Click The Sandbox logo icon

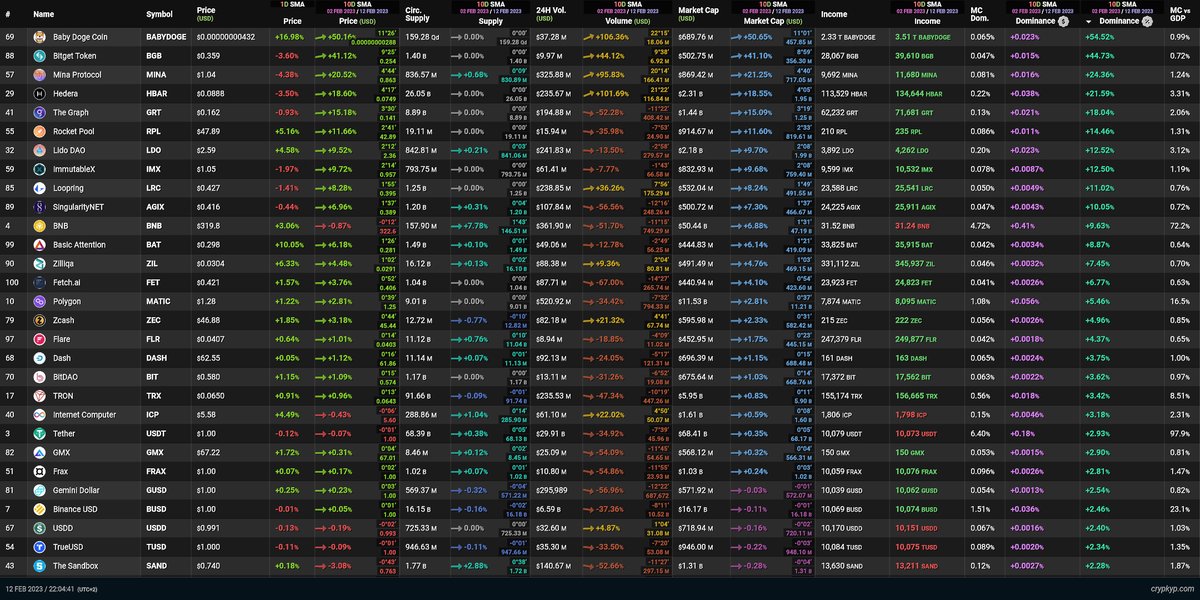click(39, 566)
